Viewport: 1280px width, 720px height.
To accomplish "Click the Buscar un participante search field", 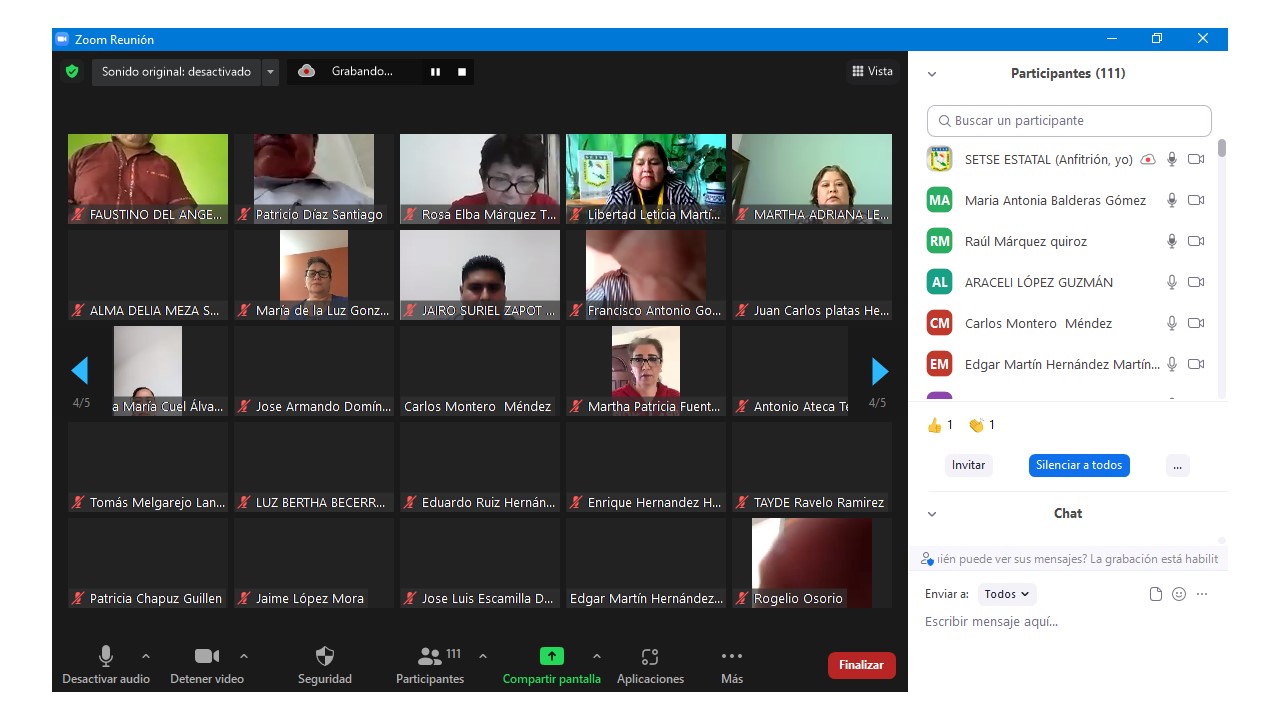I will pyautogui.click(x=1069, y=121).
